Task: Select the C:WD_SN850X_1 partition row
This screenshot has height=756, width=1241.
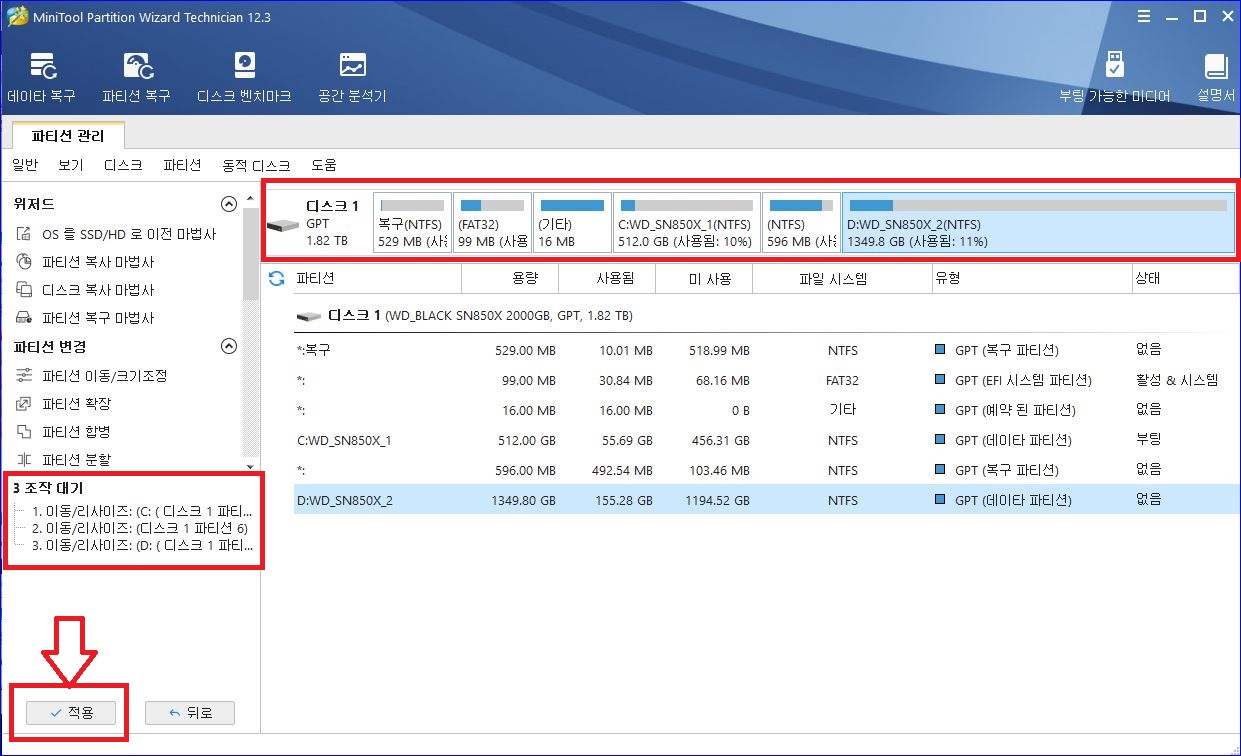Action: pos(766,440)
